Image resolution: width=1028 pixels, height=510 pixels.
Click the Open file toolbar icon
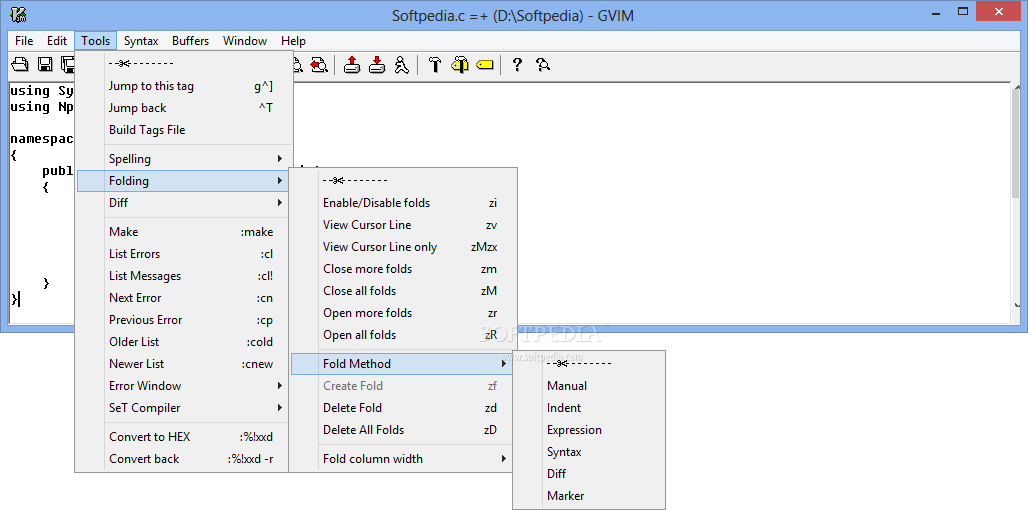[x=20, y=64]
